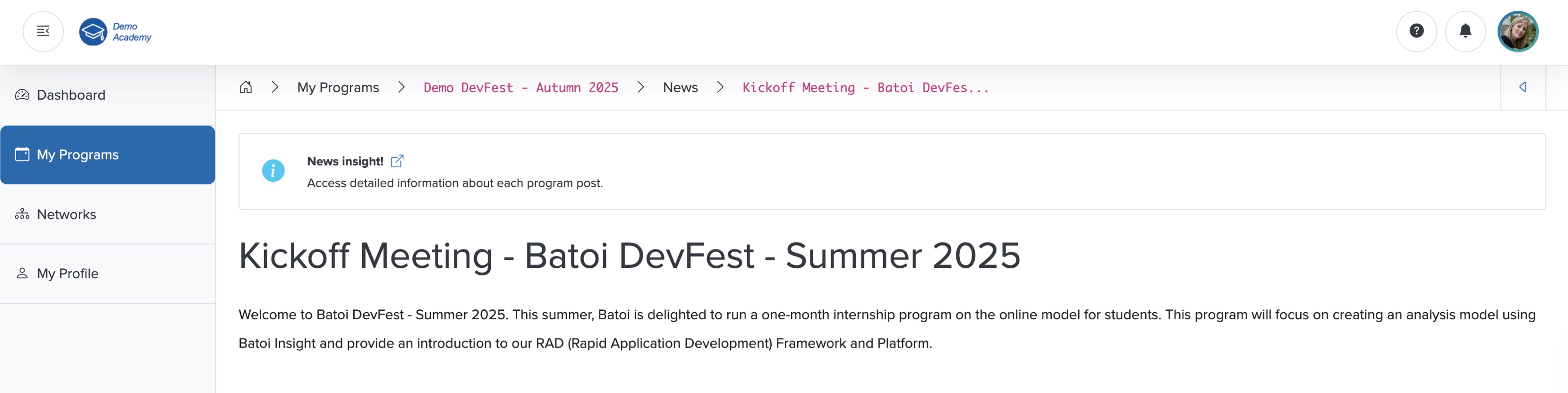The image size is (1568, 393).
Task: Click the Kickoff Meeting page heading
Action: 629,256
